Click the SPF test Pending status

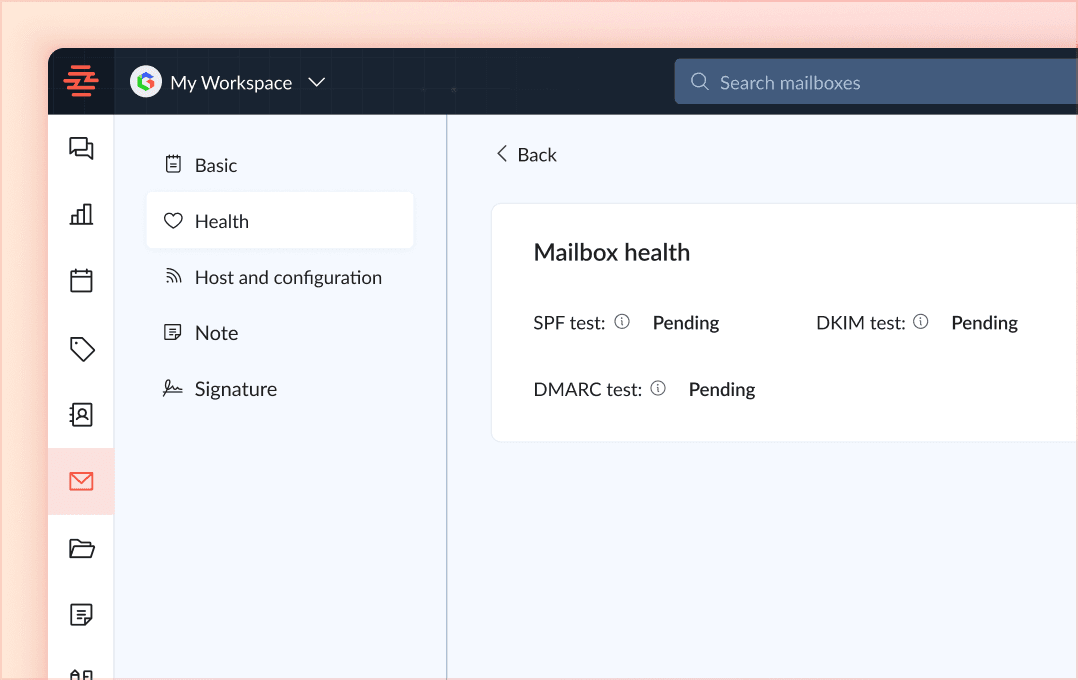(x=685, y=323)
